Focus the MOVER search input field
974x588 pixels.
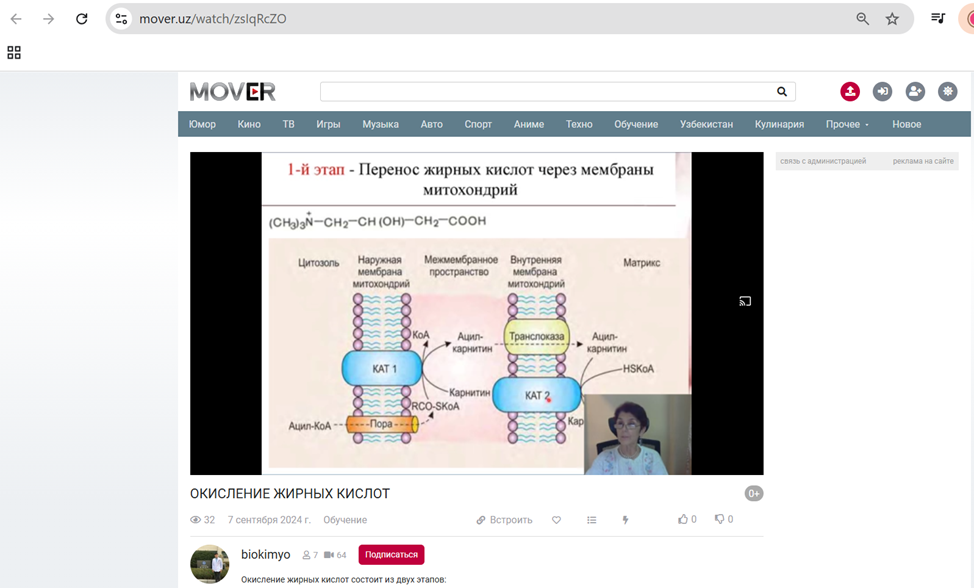[x=545, y=92]
